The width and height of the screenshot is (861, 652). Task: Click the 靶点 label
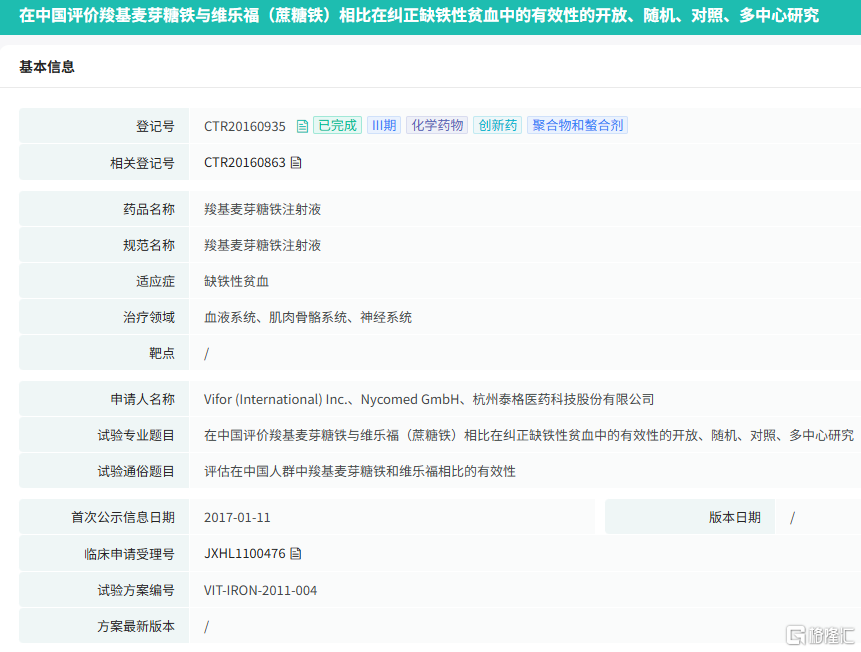(162, 353)
